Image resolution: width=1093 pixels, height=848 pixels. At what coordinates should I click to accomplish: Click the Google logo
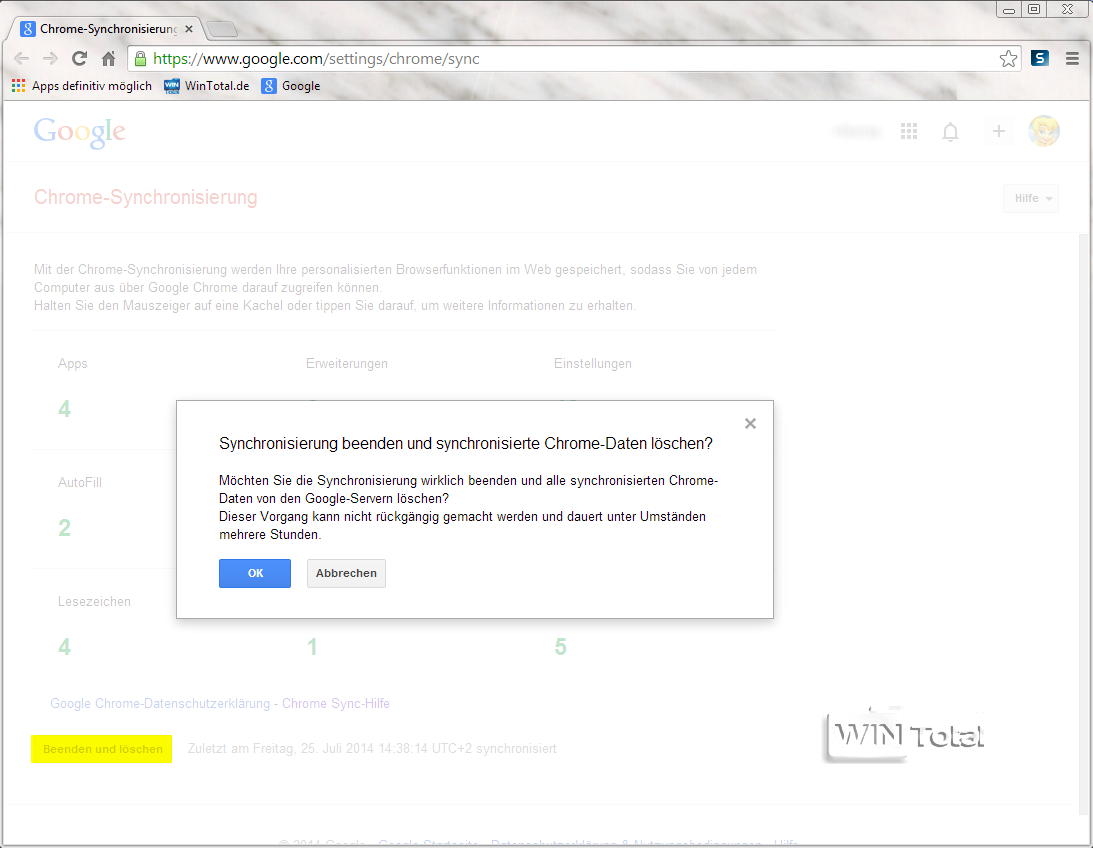79,132
